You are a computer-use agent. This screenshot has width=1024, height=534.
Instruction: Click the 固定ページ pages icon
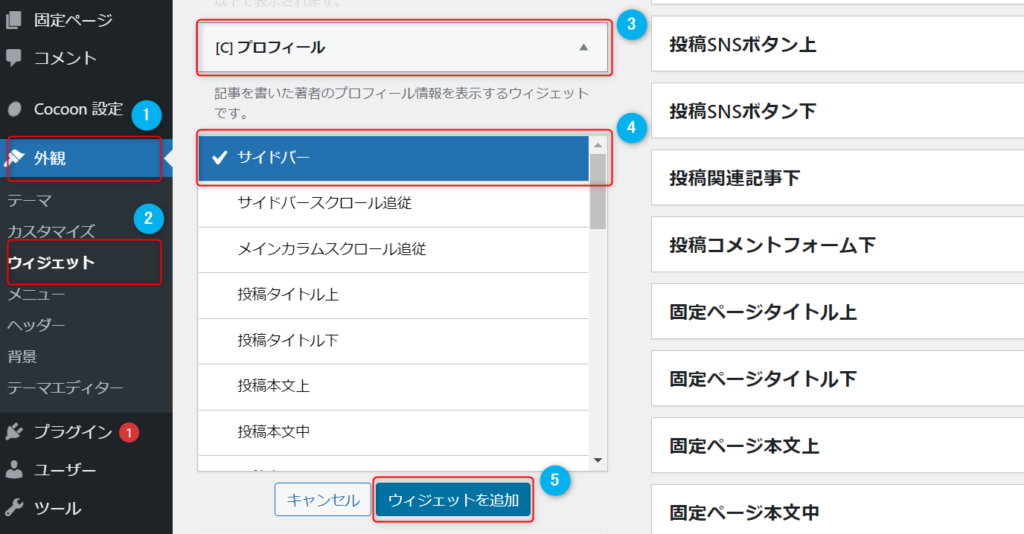click(x=14, y=20)
